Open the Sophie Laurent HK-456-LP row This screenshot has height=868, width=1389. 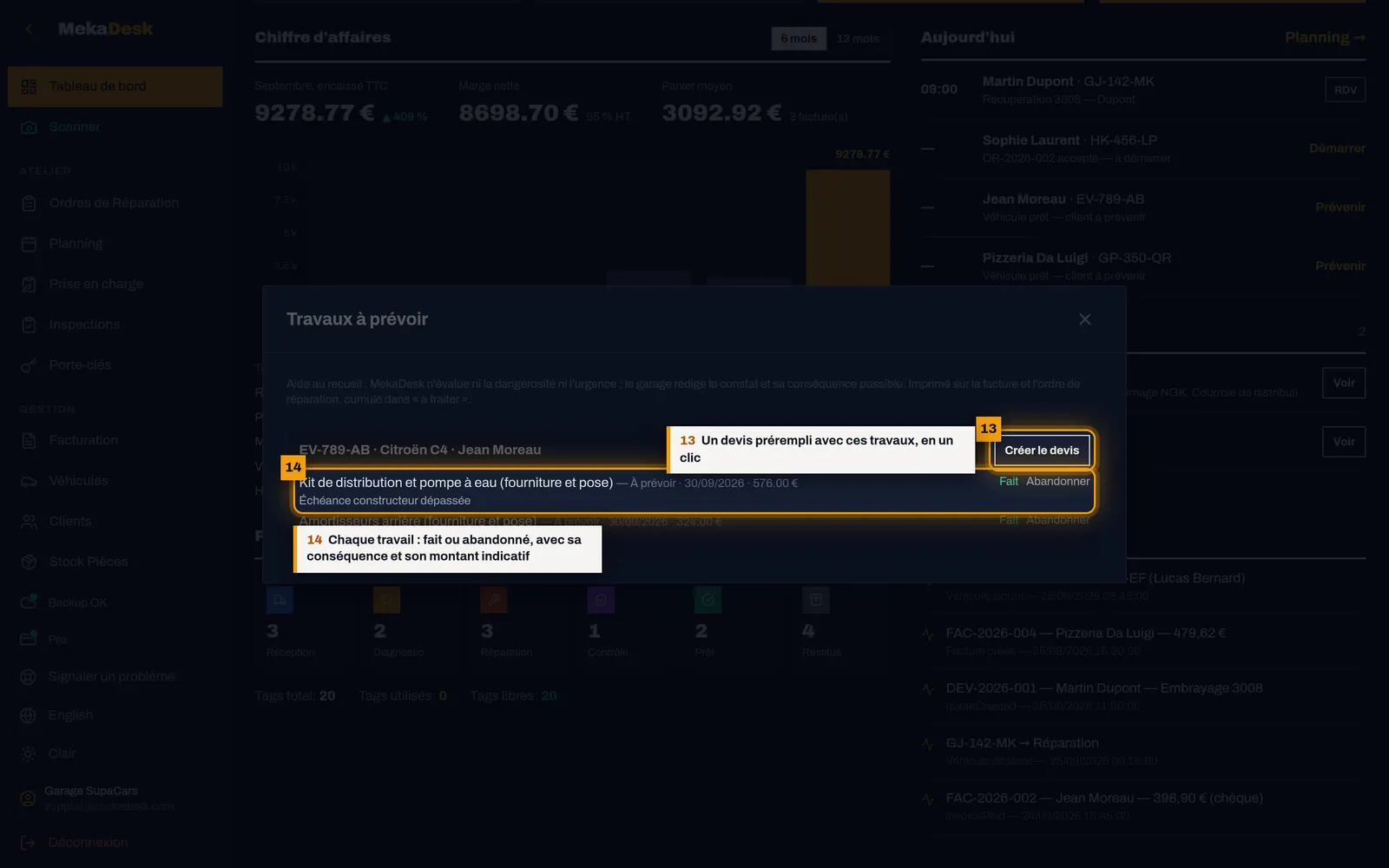pos(1143,148)
